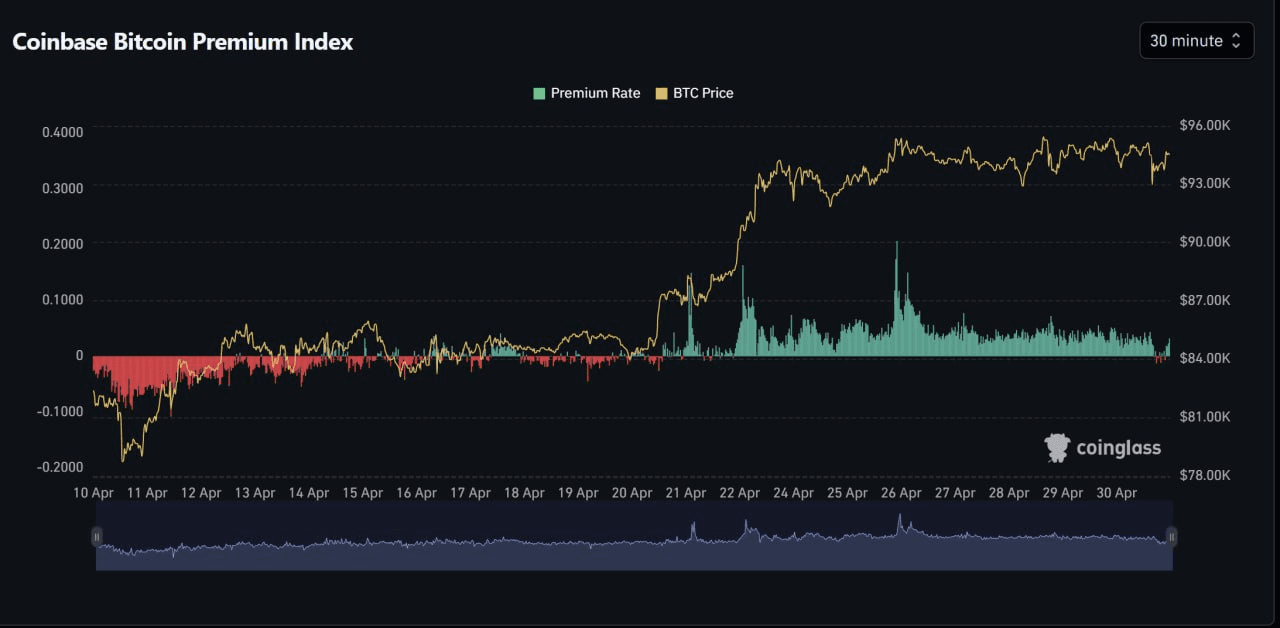Click the 0.4000 premium axis value

[x=63, y=131]
